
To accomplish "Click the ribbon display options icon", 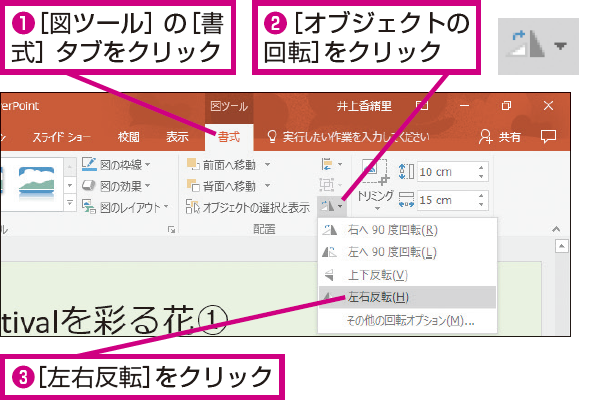I will pos(422,105).
